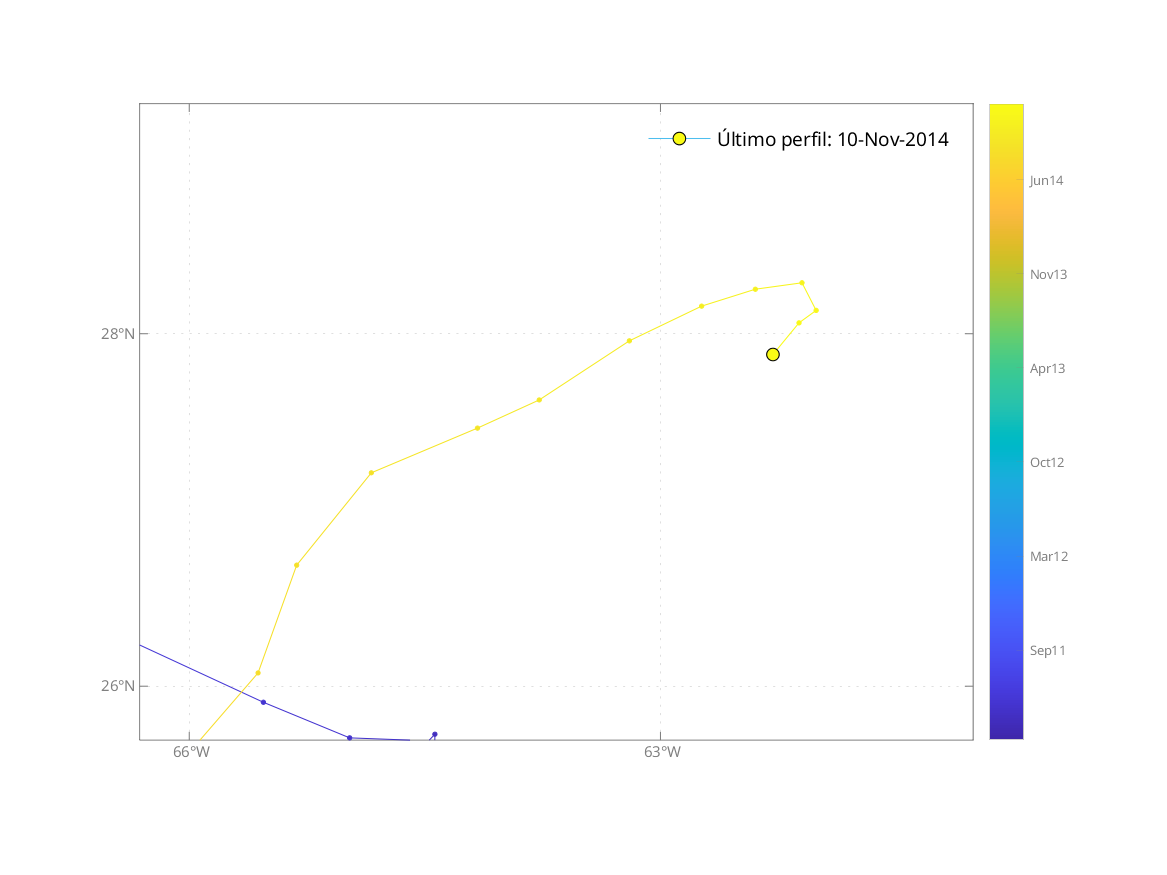Screen dimensions: 1167x875
Task: Click the 26°N latitude axis label
Action: coord(117,686)
